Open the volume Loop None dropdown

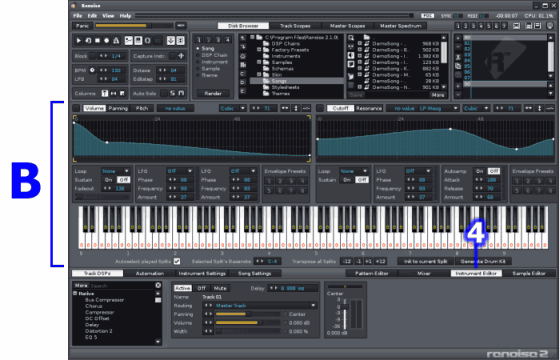click(115, 171)
